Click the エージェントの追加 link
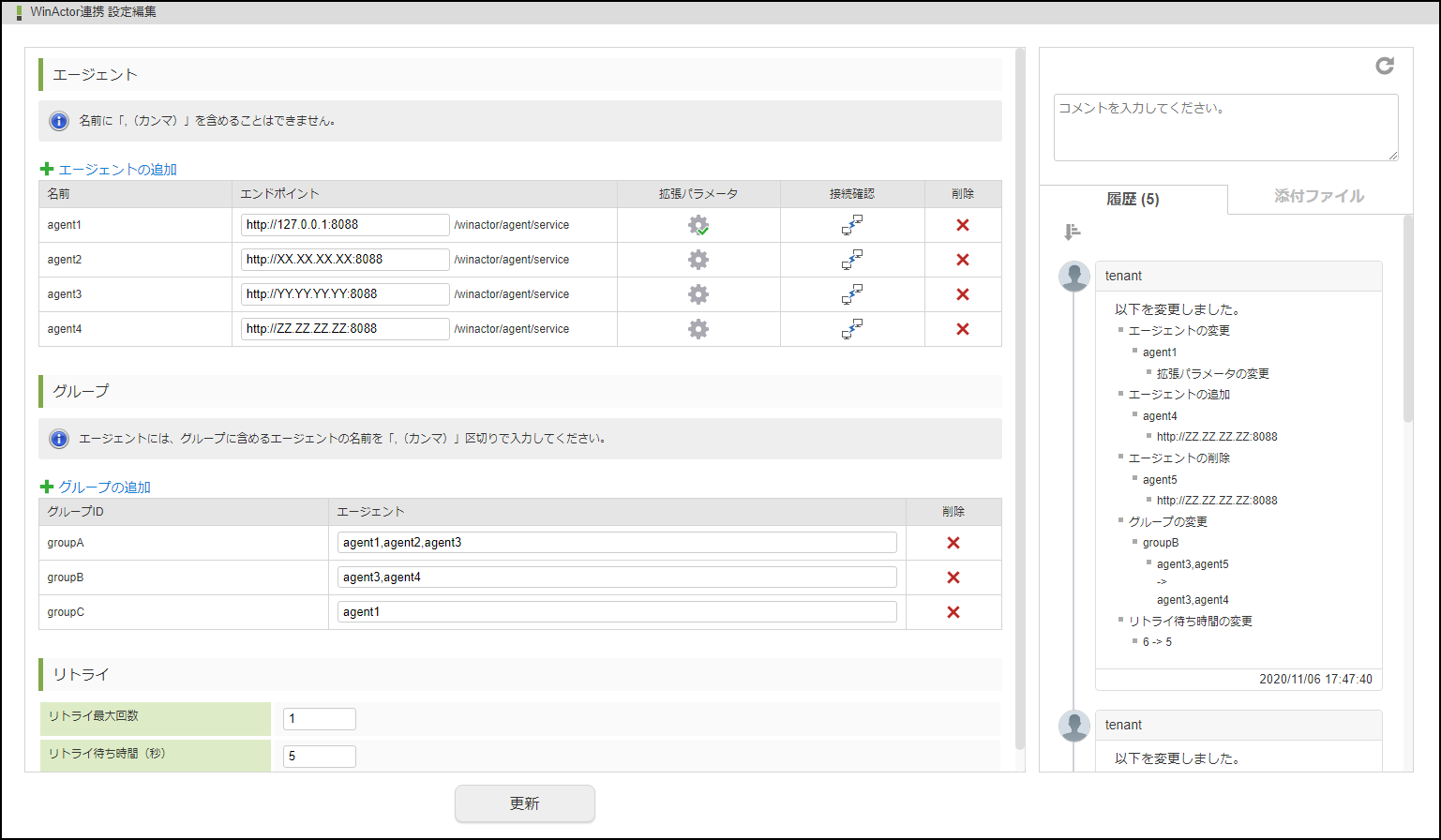The image size is (1441, 840). click(117, 170)
